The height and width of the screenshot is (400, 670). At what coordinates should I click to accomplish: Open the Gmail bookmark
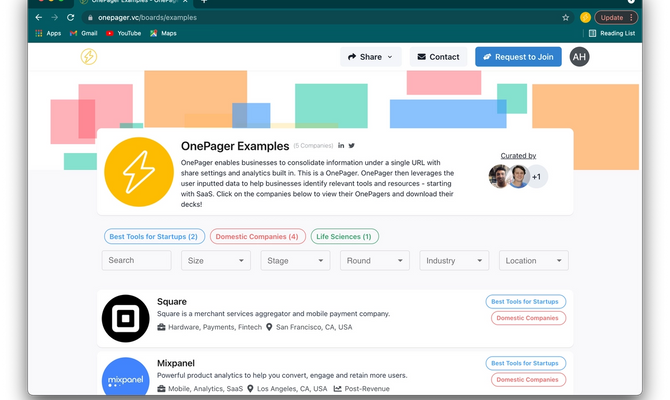click(x=84, y=33)
